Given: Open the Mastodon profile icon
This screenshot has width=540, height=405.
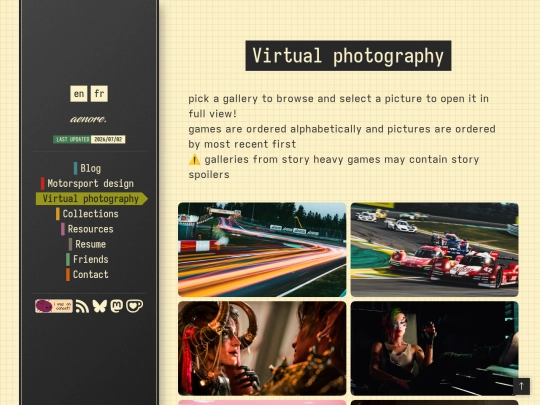Looking at the screenshot, I should coord(117,306).
